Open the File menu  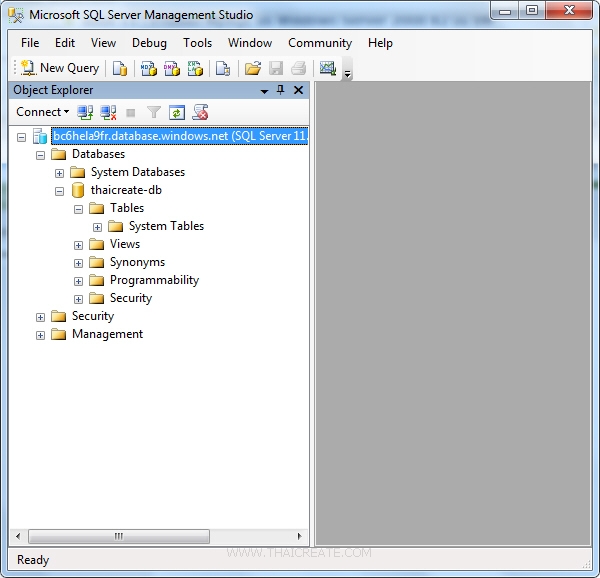tap(30, 43)
